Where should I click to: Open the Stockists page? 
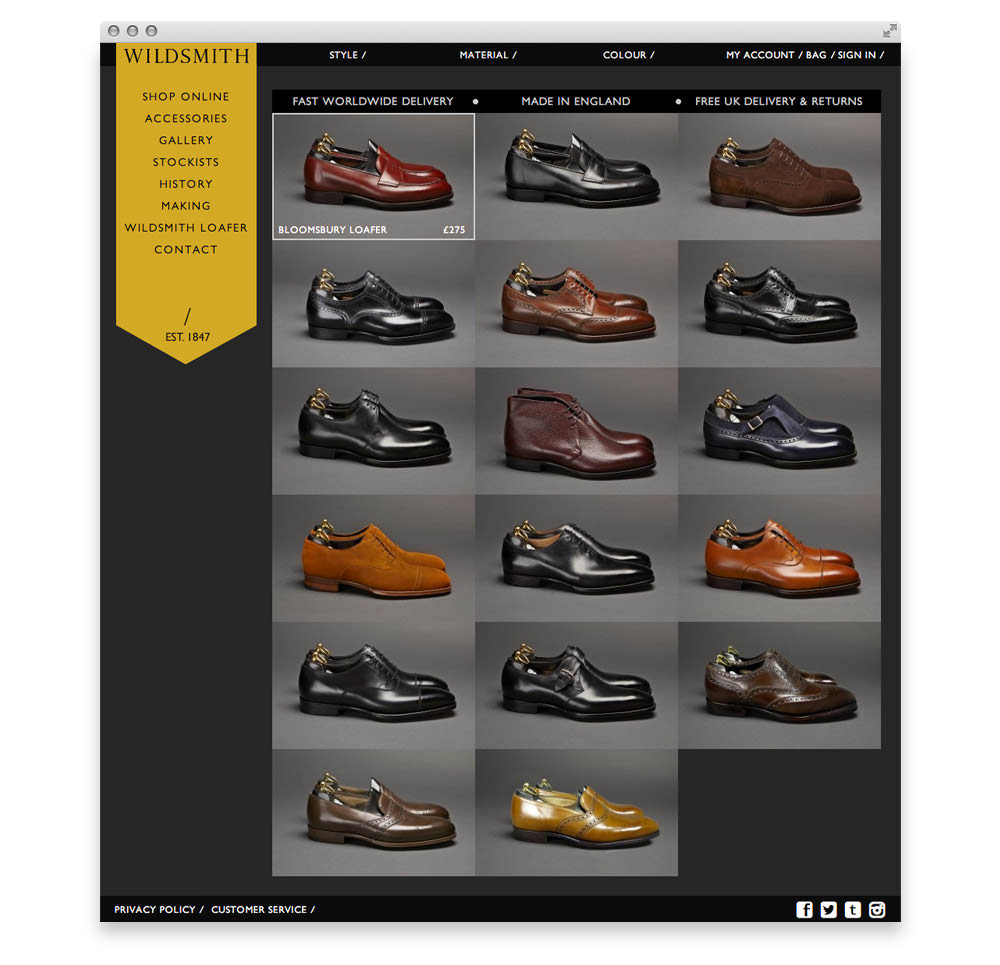pos(186,162)
